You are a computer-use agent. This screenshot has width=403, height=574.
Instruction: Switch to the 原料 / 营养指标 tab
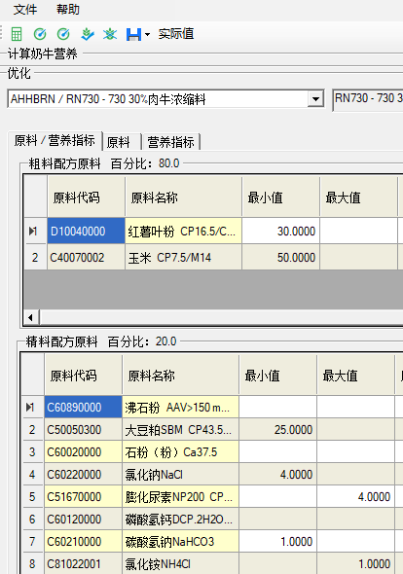click(x=55, y=141)
